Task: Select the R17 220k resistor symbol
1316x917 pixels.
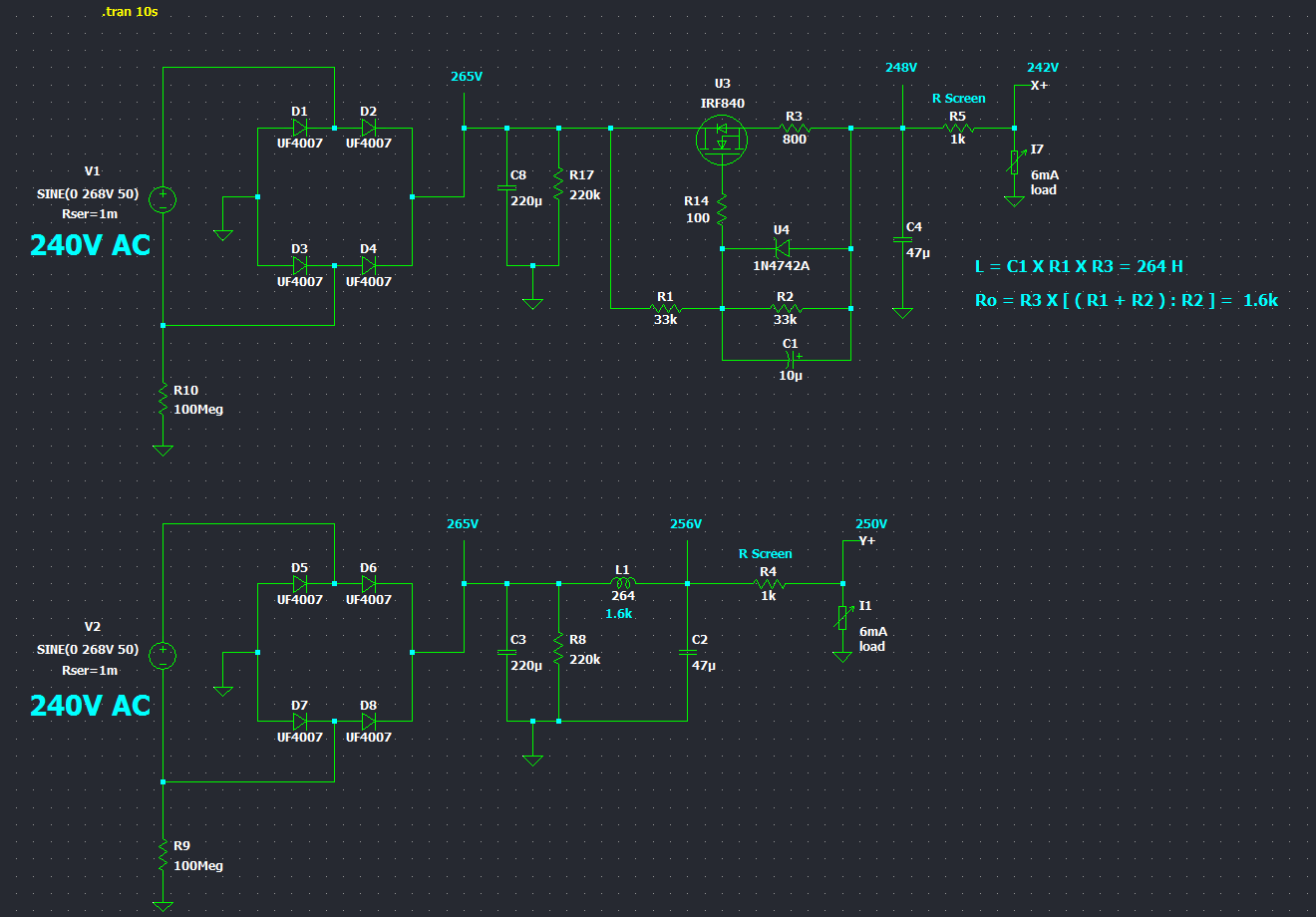Action: [x=558, y=185]
